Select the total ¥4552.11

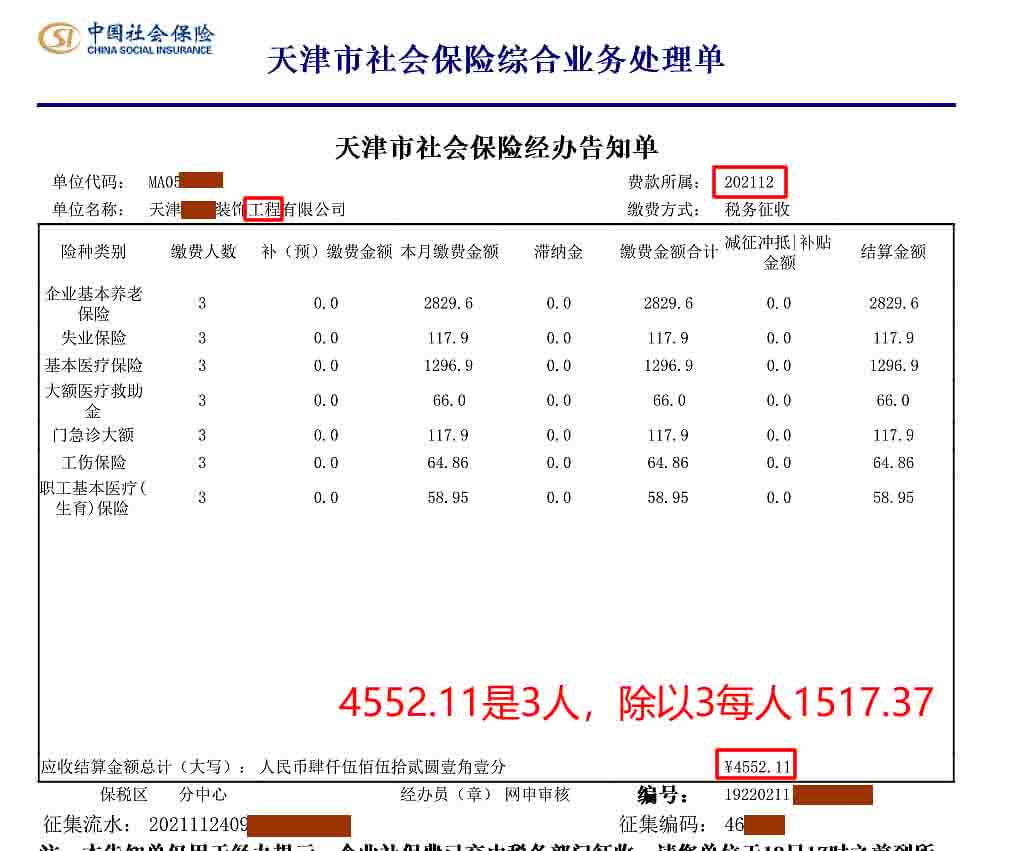click(757, 767)
